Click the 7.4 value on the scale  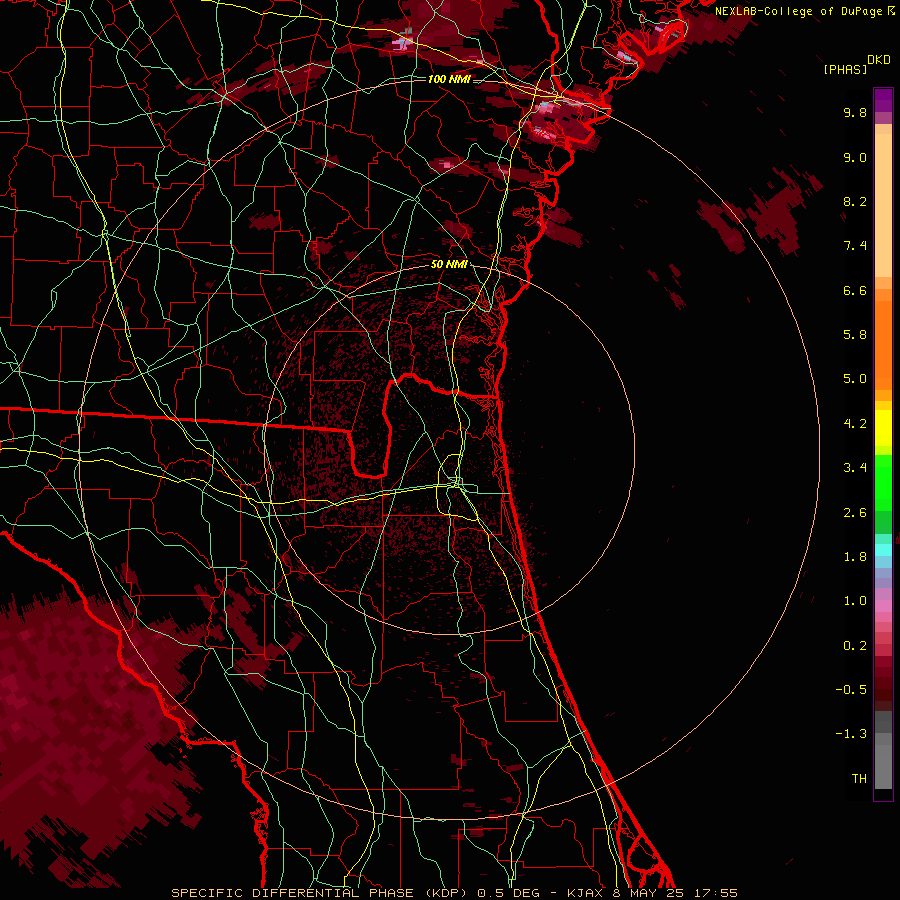[855, 246]
